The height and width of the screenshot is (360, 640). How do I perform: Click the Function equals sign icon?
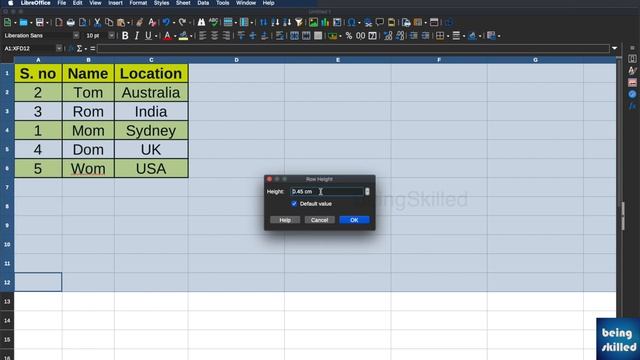(93, 49)
